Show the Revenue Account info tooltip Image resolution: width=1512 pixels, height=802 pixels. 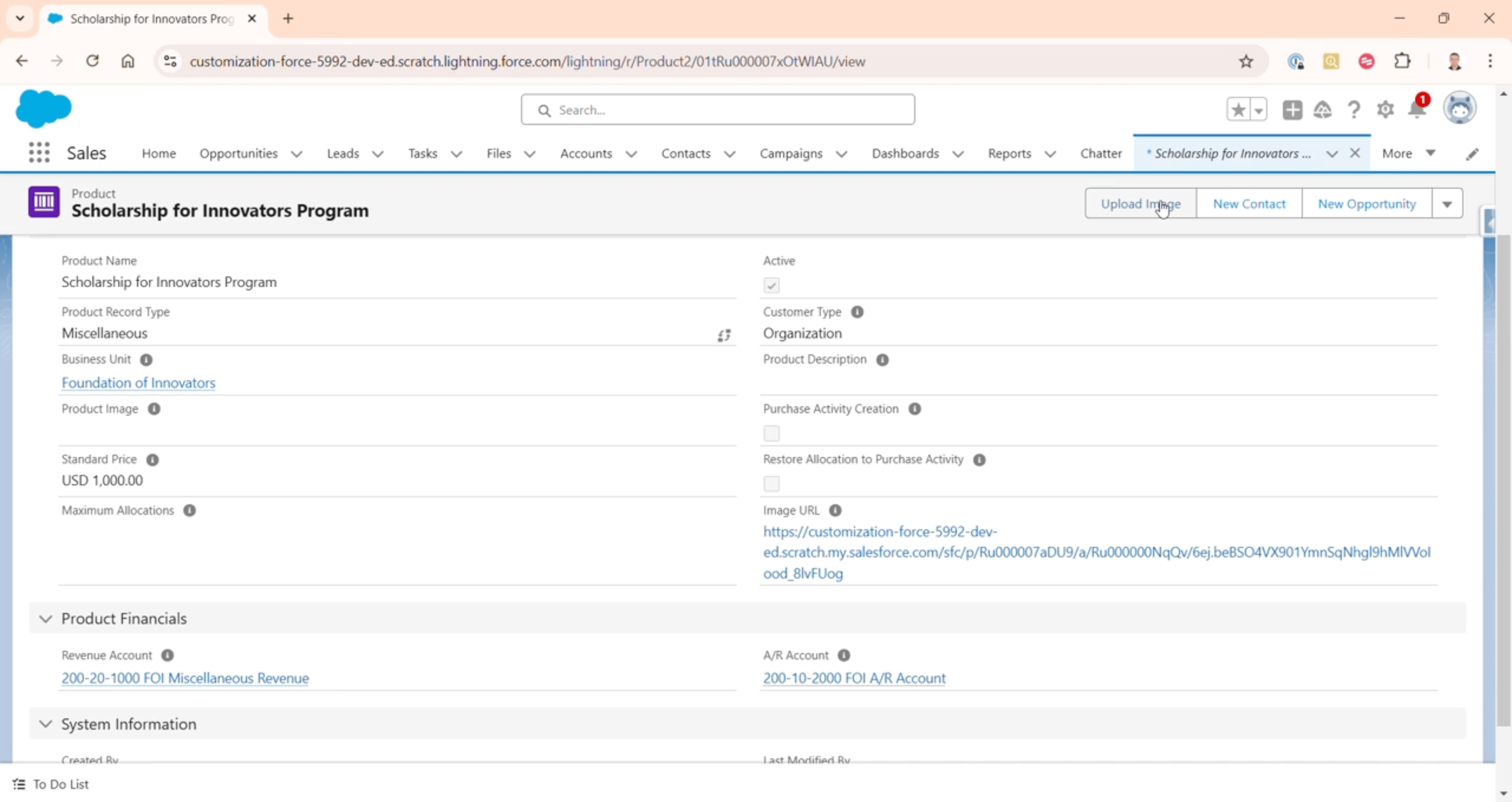click(167, 655)
